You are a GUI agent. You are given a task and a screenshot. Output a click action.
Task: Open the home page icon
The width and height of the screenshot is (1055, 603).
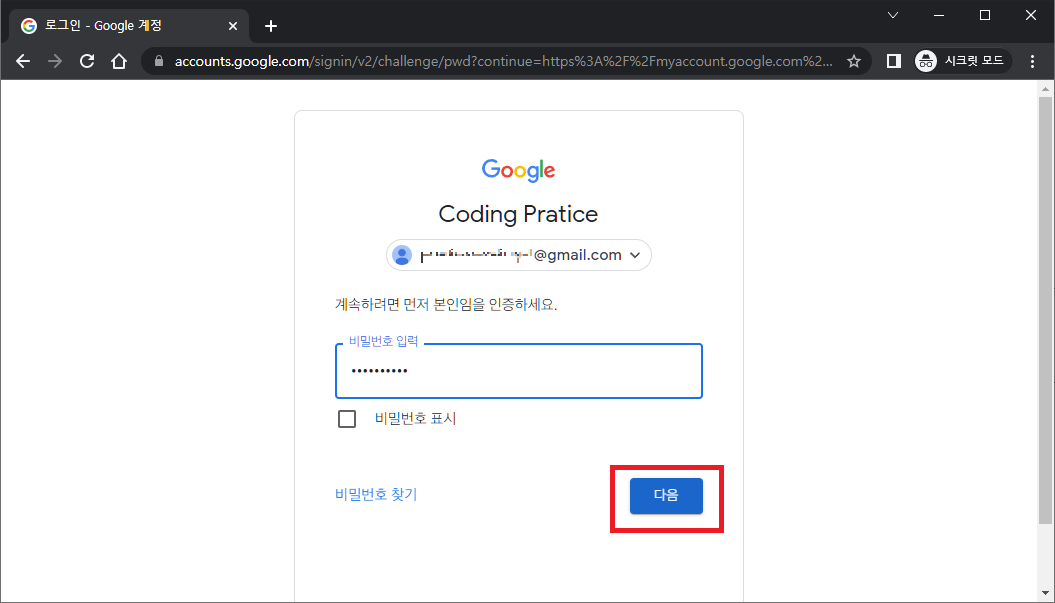click(119, 61)
